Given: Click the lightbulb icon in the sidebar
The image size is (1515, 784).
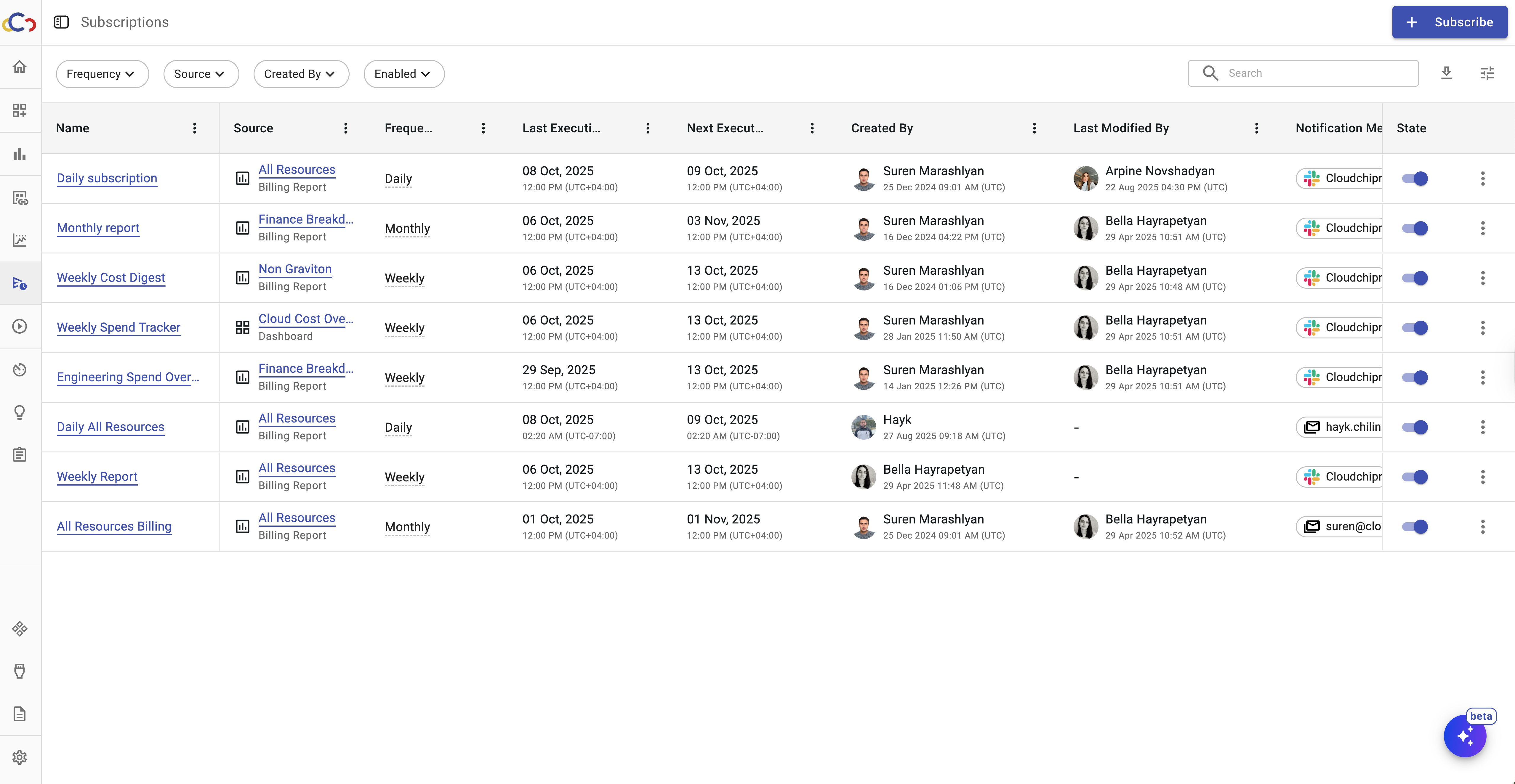Looking at the screenshot, I should [x=20, y=412].
